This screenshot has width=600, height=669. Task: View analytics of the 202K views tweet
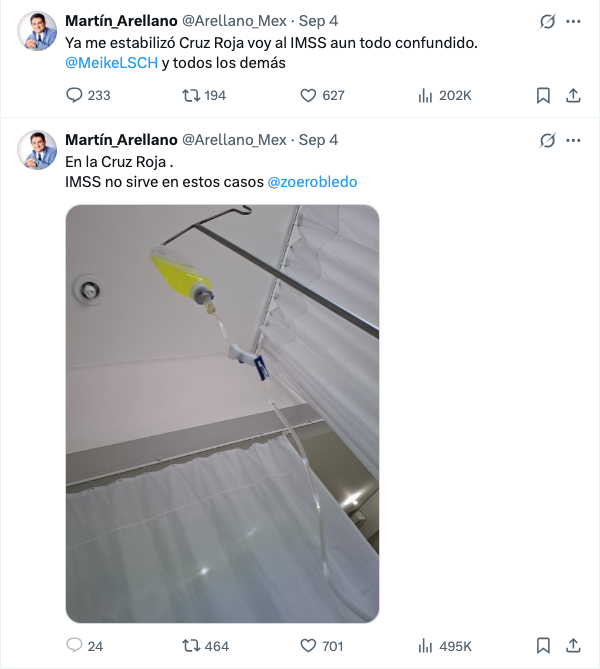pyautogui.click(x=424, y=95)
